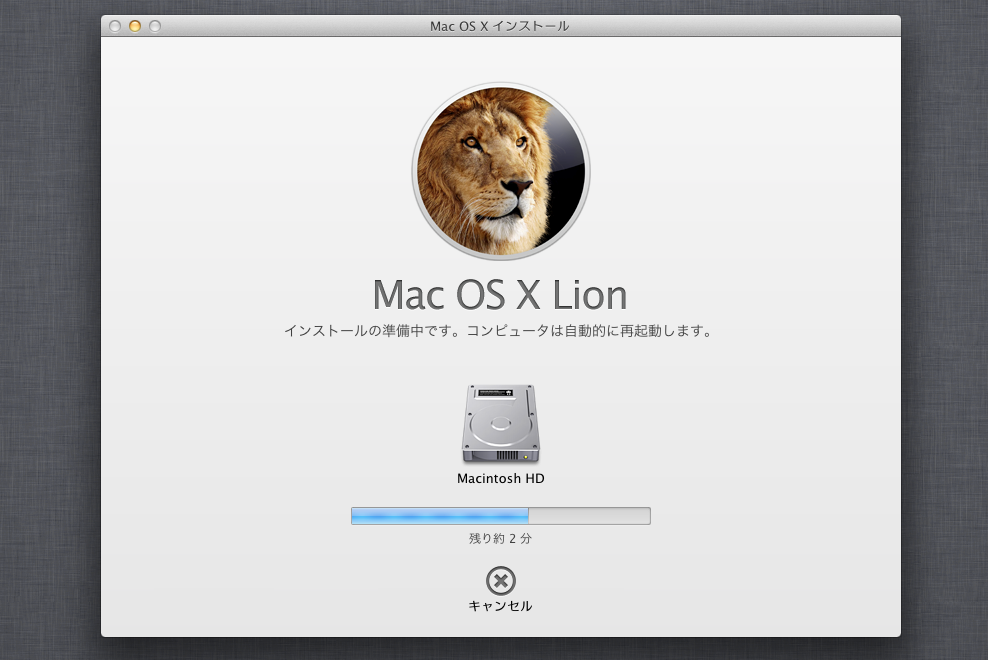Click the キャンセル label
This screenshot has height=660, width=988.
[x=500, y=606]
